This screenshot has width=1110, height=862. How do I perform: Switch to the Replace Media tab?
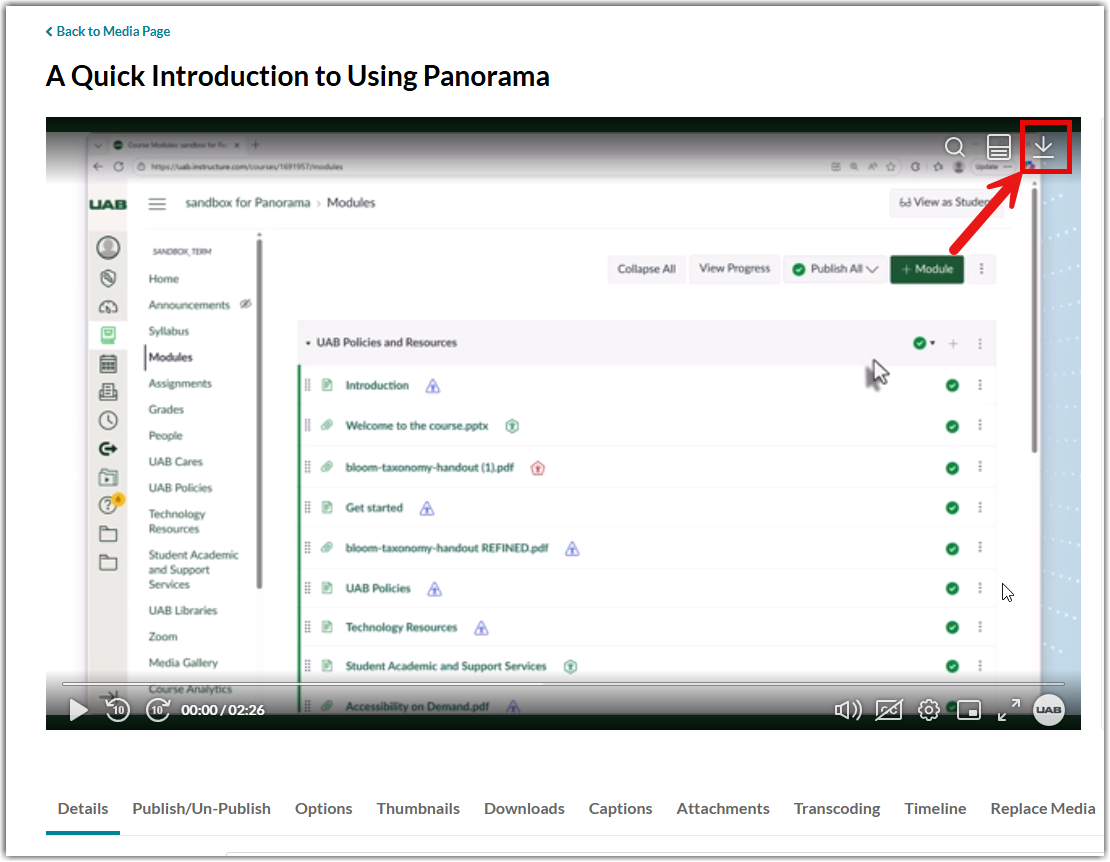(1042, 809)
